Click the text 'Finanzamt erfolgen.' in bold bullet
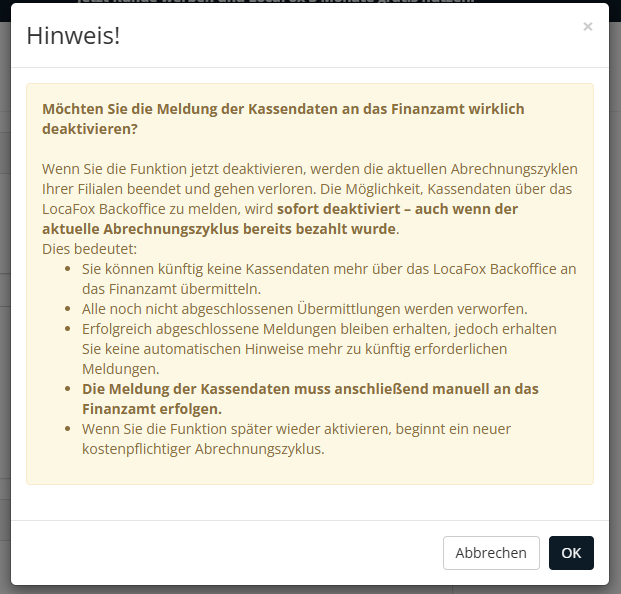This screenshot has width=621, height=594. [152, 409]
